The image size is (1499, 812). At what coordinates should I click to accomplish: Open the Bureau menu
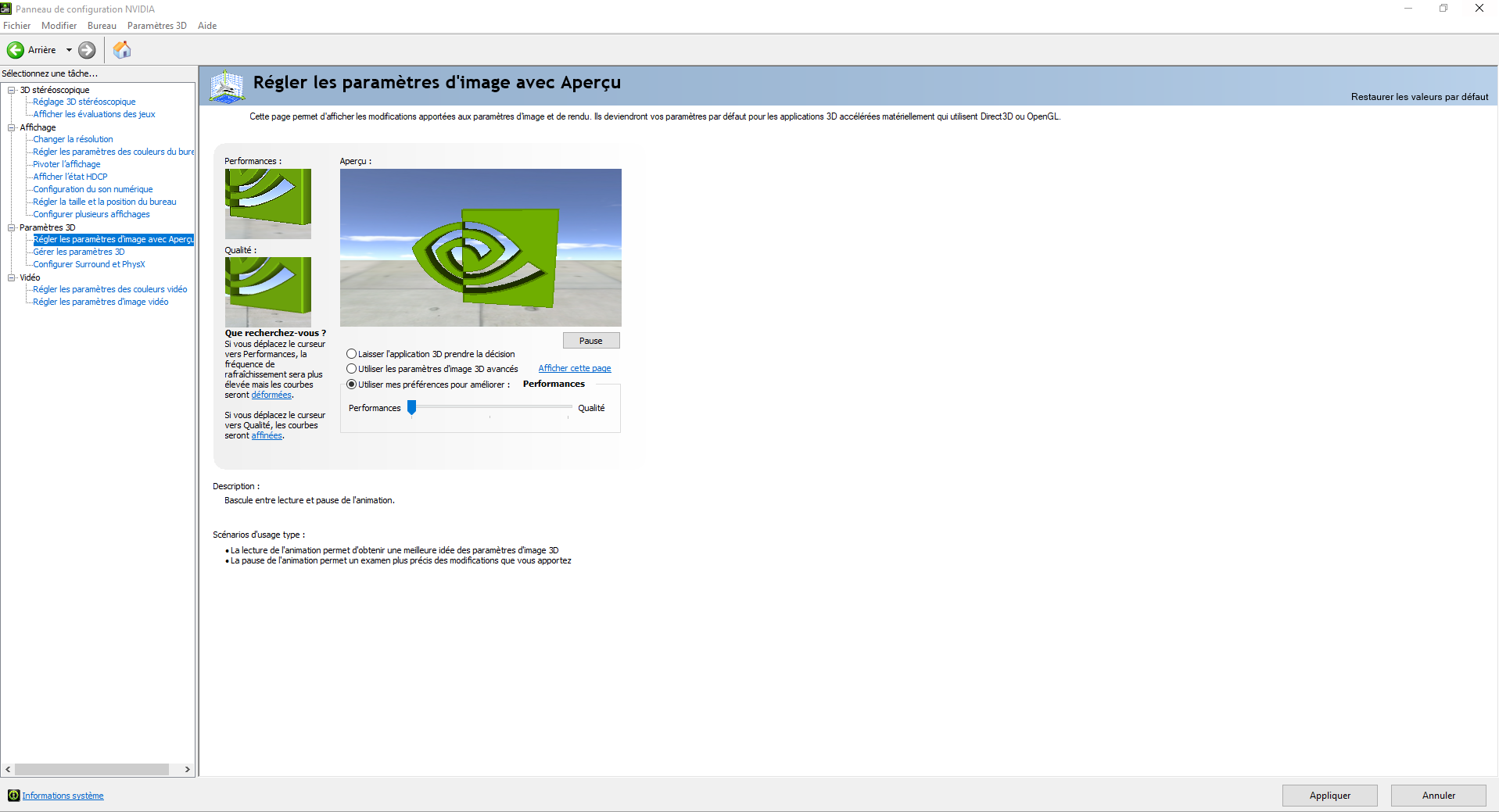(102, 26)
